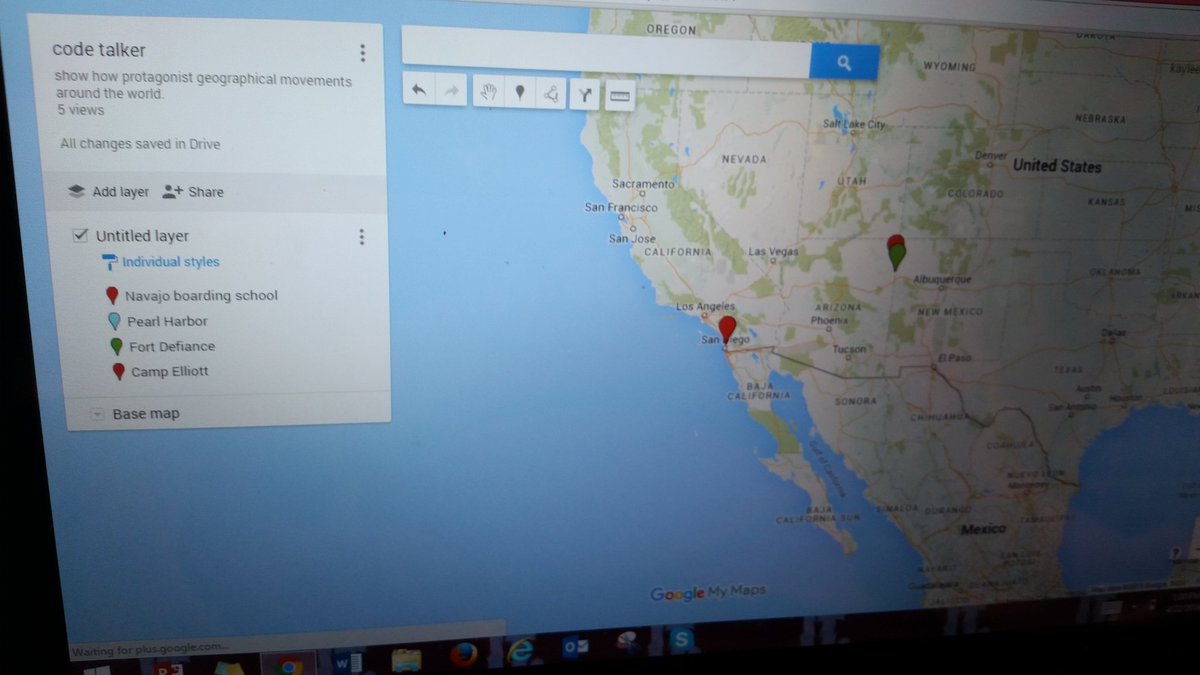Toggle the Untitled layer checkbox
The width and height of the screenshot is (1200, 675).
(80, 235)
